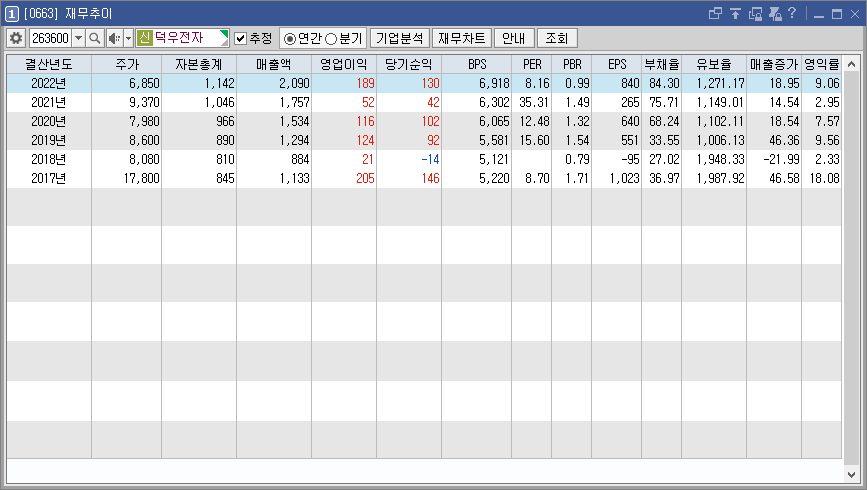
Task: Click the PBR column header
Action: pos(572,64)
